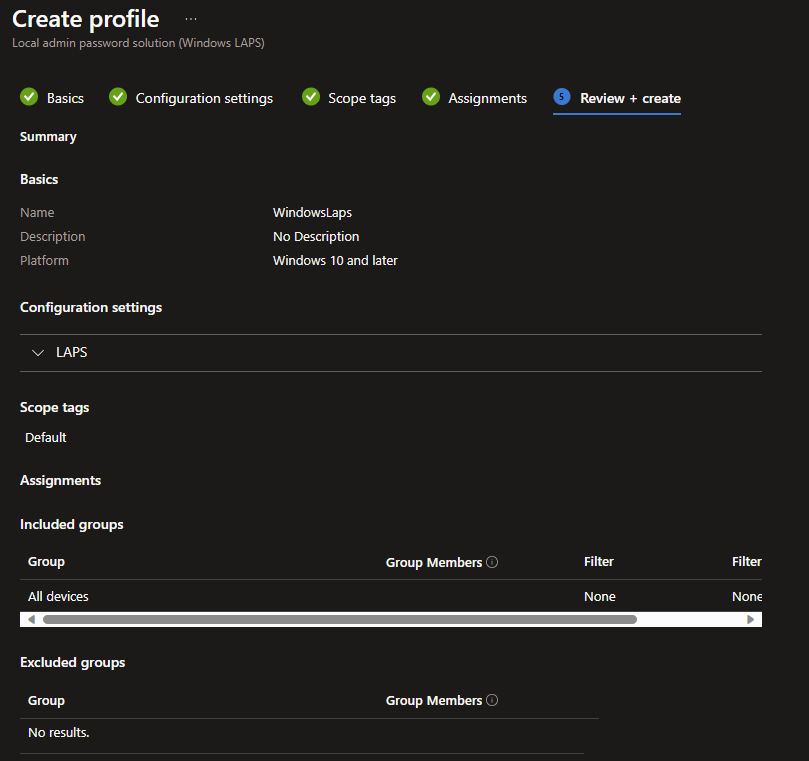This screenshot has width=809, height=761.
Task: Click the green checkmark beside Scope tags
Action: (311, 97)
